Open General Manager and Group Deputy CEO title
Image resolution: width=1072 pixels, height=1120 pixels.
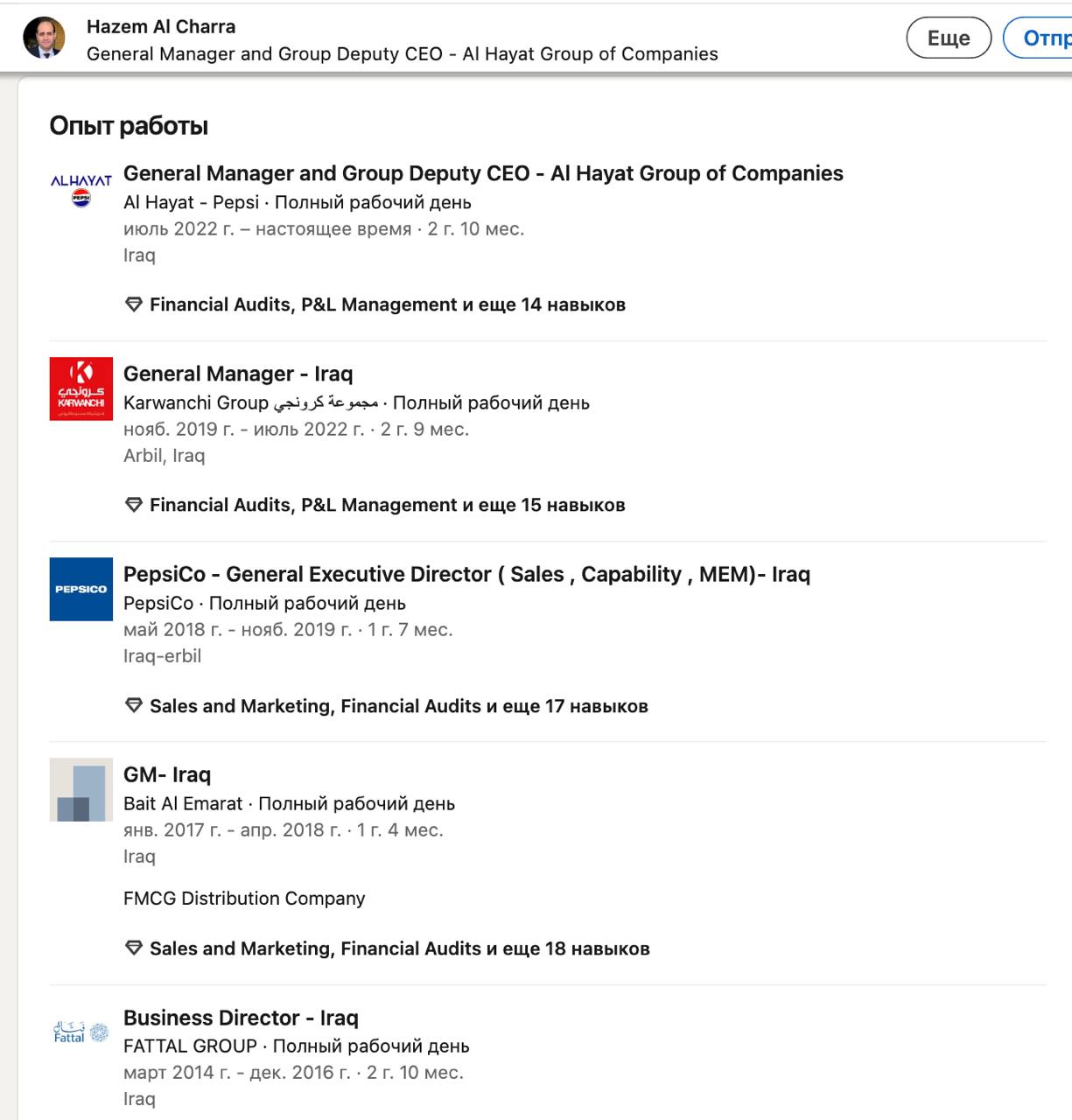(483, 173)
